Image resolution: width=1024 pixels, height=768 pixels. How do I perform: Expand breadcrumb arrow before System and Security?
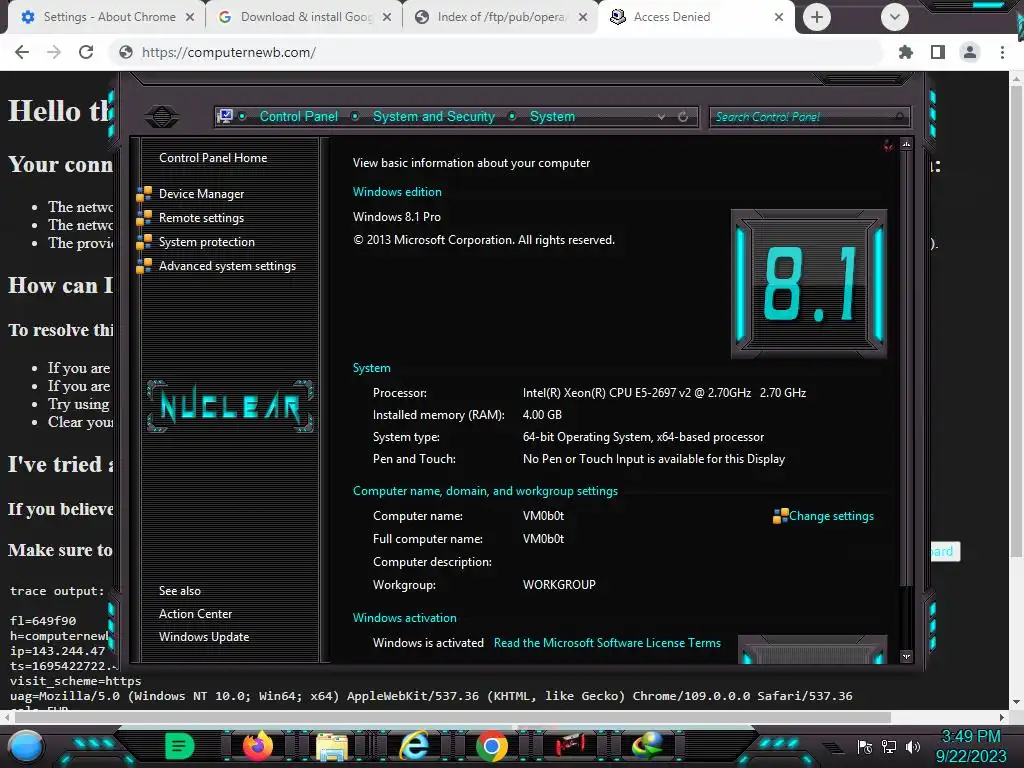pyautogui.click(x=355, y=116)
